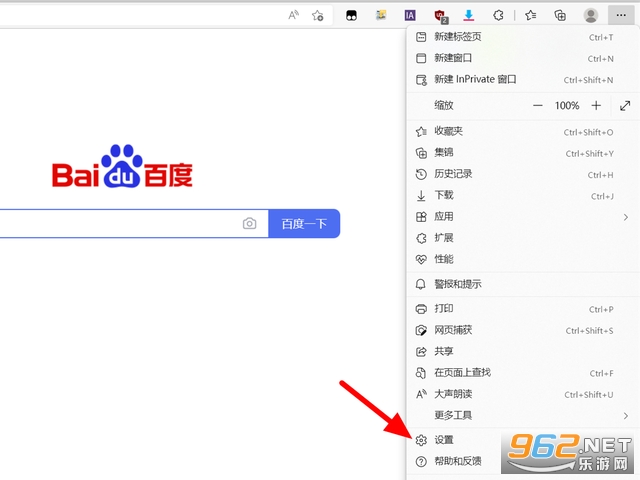Zoom in with the plus button
This screenshot has width=640, height=480.
click(x=596, y=106)
